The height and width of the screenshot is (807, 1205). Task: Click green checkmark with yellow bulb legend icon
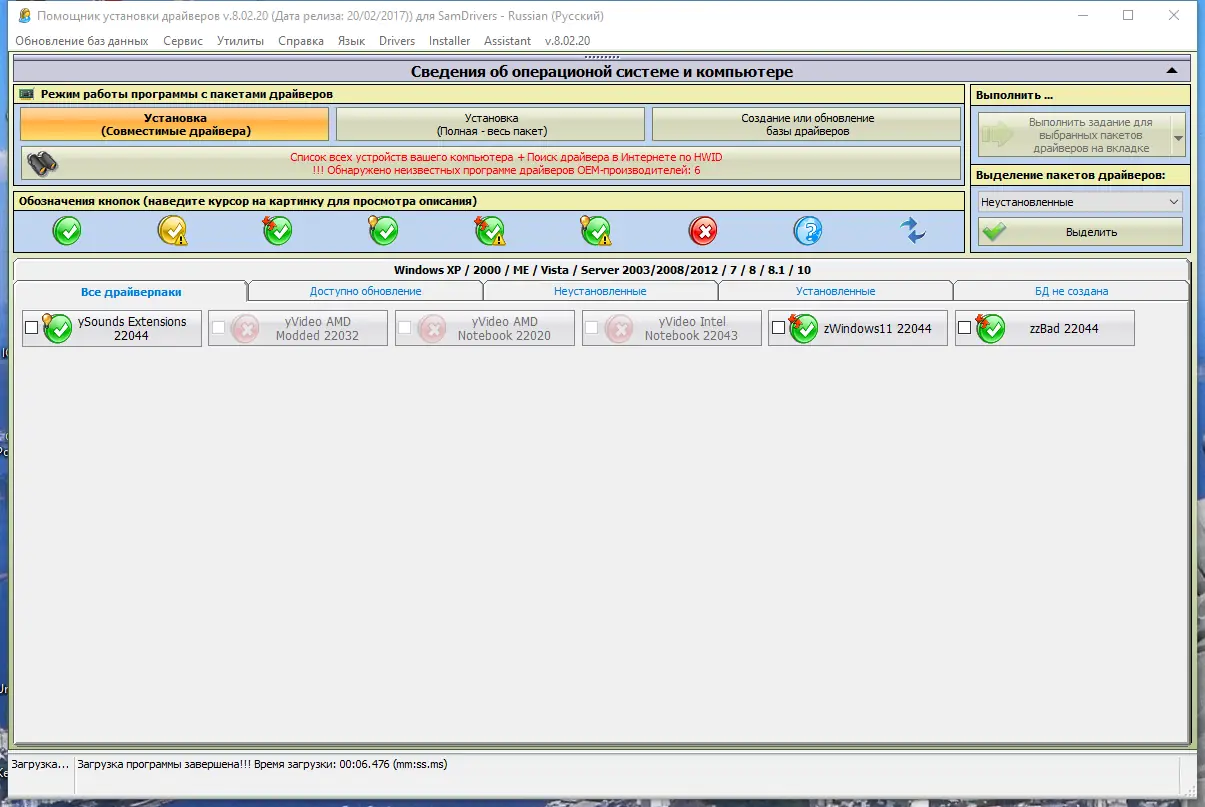click(x=382, y=231)
